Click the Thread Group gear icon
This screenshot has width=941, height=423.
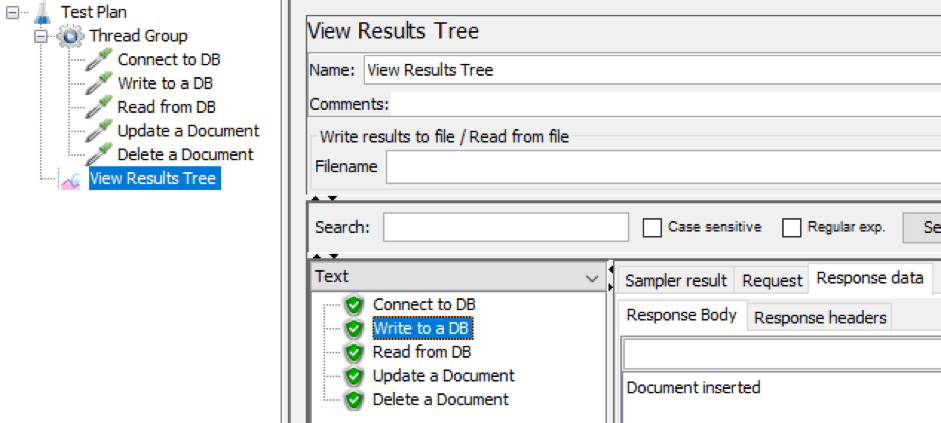click(70, 36)
